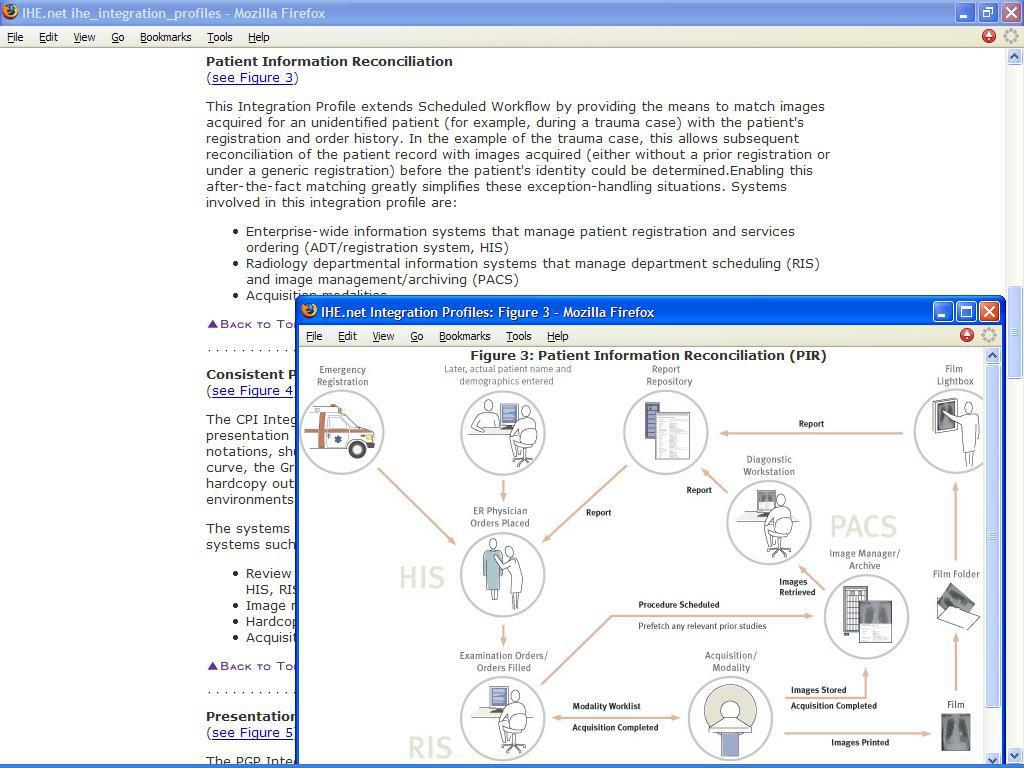Click Firefox logo icon in background window title bar
The height and width of the screenshot is (768, 1024).
click(10, 12)
